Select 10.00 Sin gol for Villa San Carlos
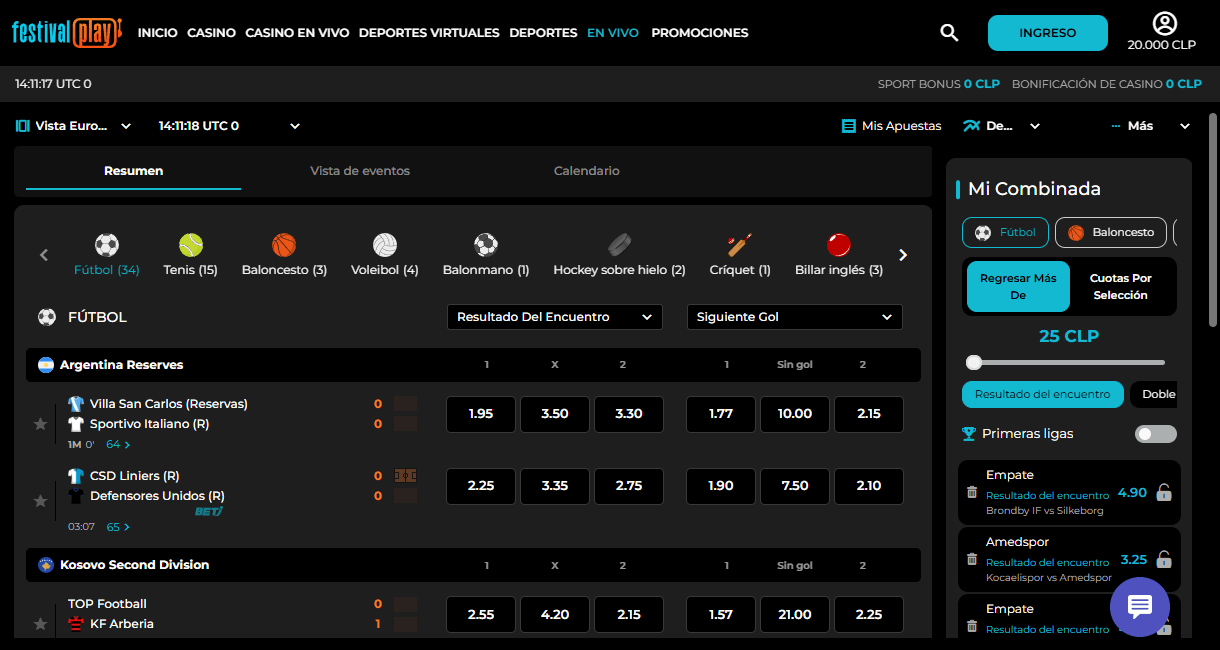 pos(795,414)
